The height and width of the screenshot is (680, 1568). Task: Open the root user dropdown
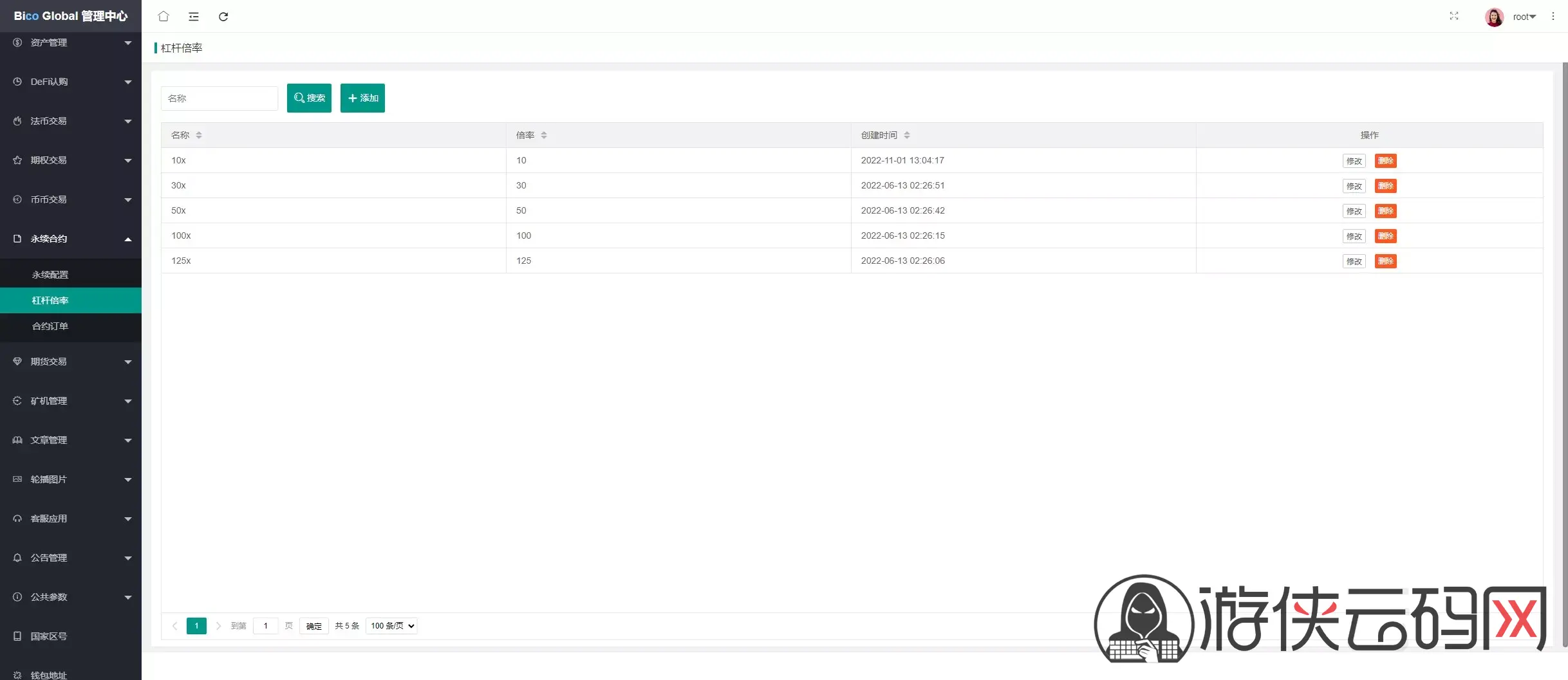click(1524, 17)
